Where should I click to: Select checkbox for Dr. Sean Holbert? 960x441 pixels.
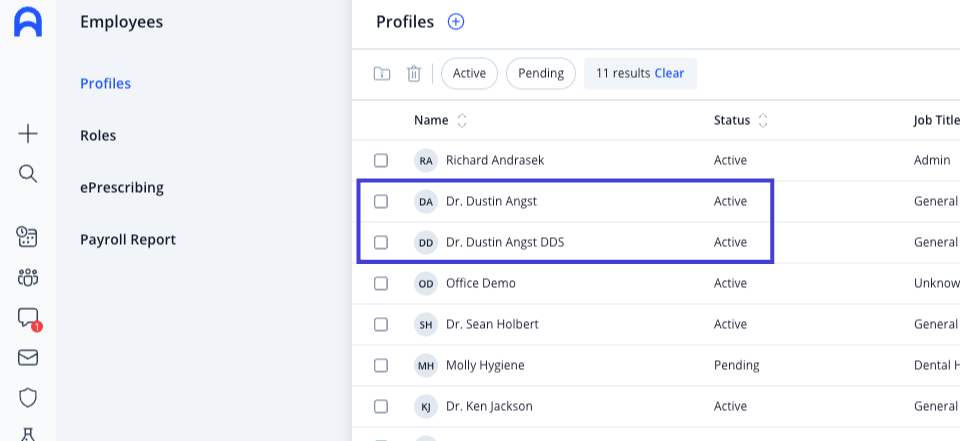(381, 325)
